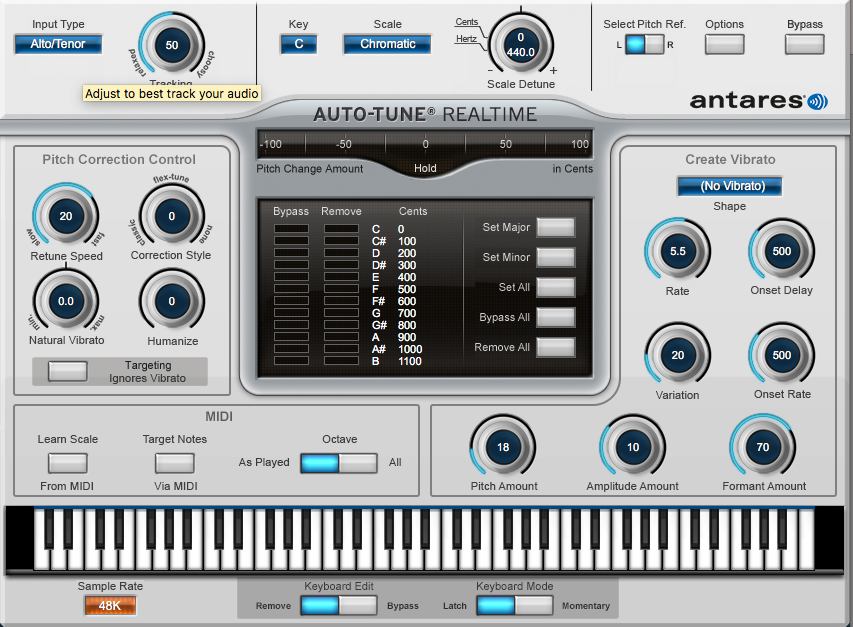Check the Bypass box for note B
Image resolution: width=853 pixels, height=627 pixels.
(x=292, y=360)
